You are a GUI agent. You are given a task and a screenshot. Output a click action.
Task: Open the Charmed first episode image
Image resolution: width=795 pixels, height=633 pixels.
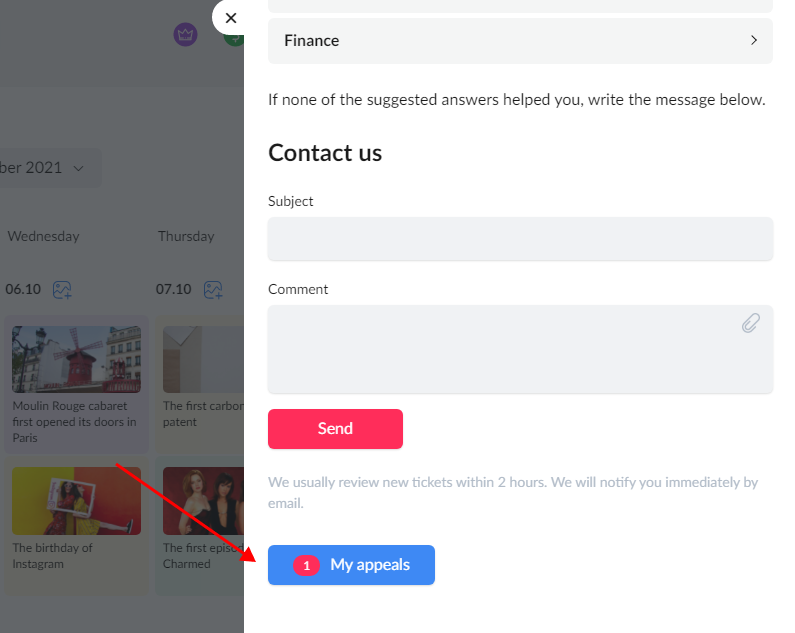[x=203, y=501]
